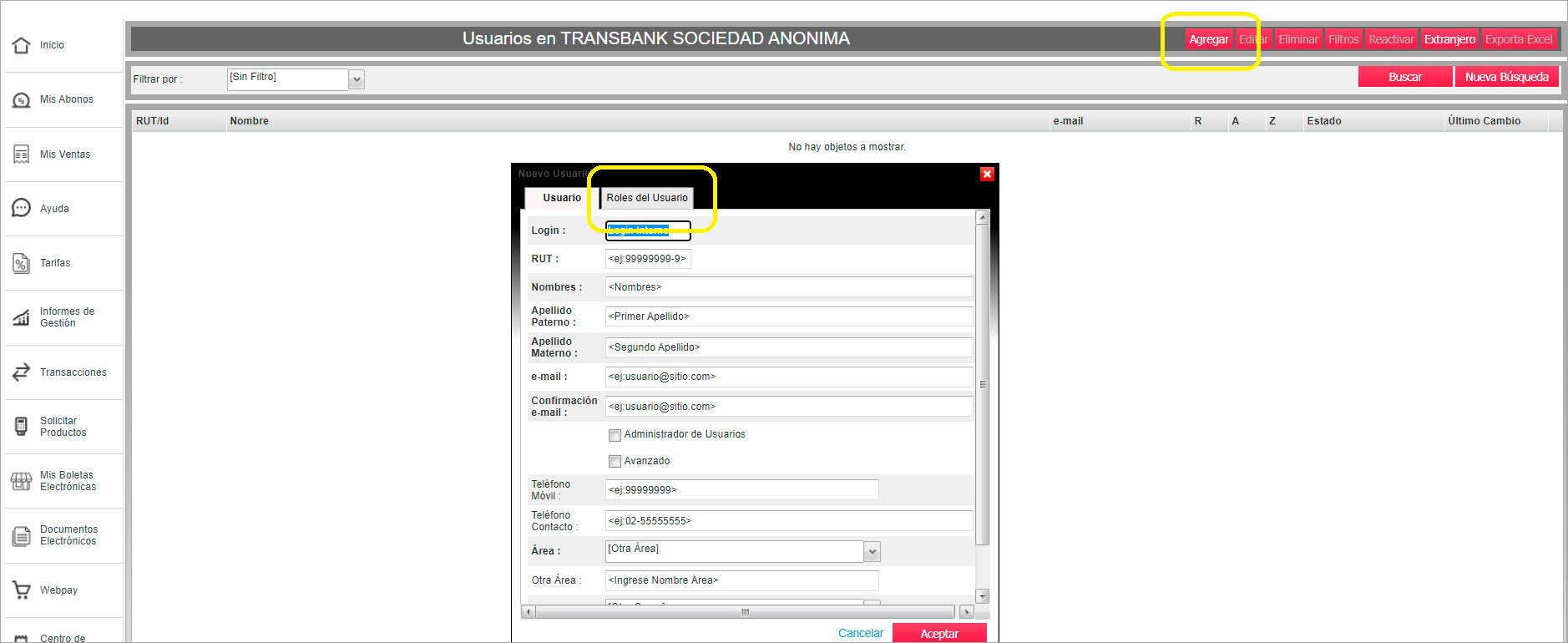Close the Nuevo Usuario dialog with red X

pos(987,174)
